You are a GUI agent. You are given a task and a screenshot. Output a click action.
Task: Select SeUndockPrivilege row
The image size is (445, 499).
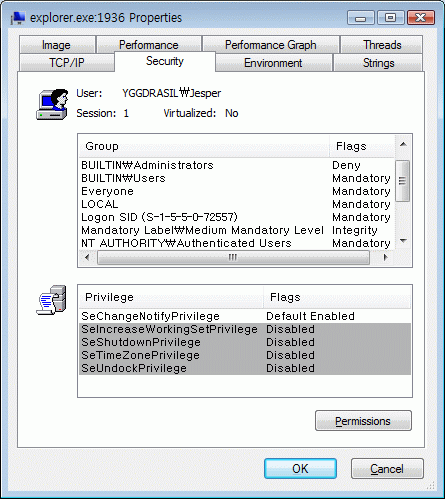(x=245, y=368)
